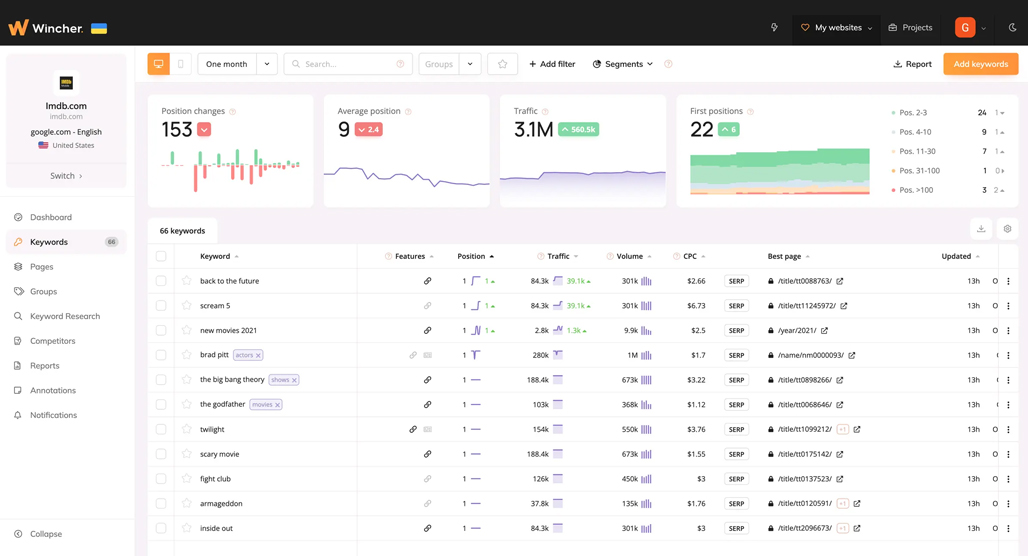
Task: Click help icon beside First positions
Action: pyautogui.click(x=750, y=111)
